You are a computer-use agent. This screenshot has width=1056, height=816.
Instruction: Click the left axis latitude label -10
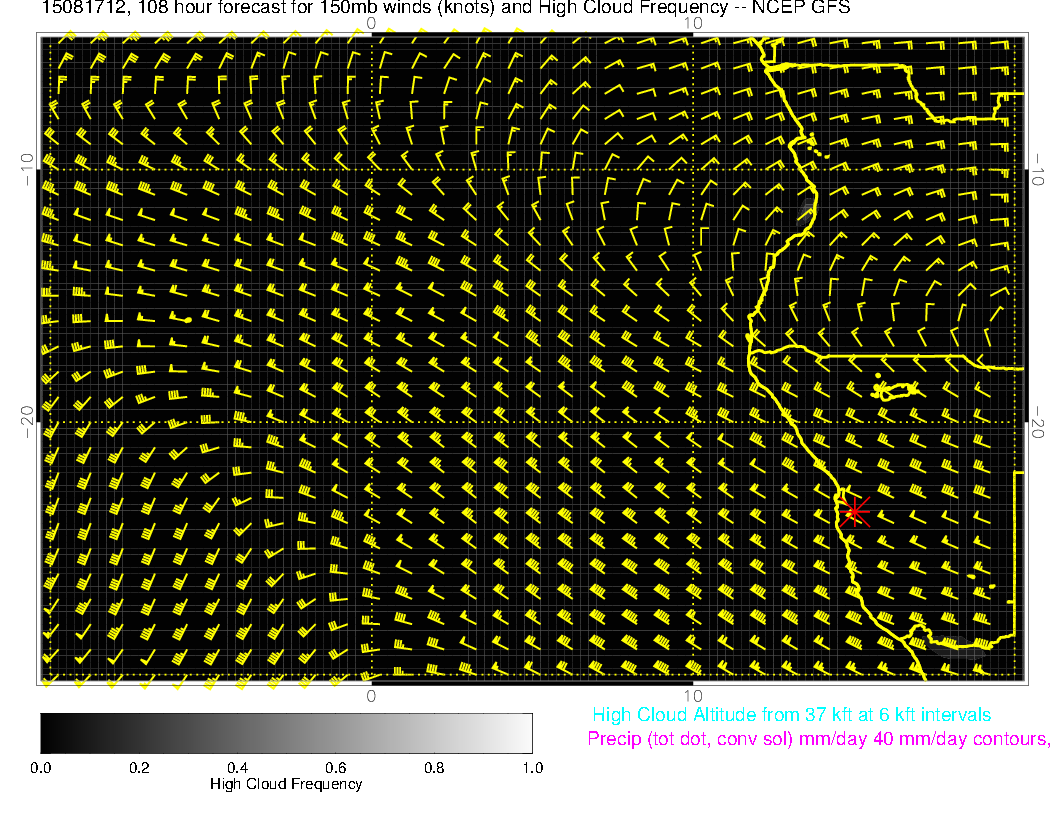(x=27, y=167)
